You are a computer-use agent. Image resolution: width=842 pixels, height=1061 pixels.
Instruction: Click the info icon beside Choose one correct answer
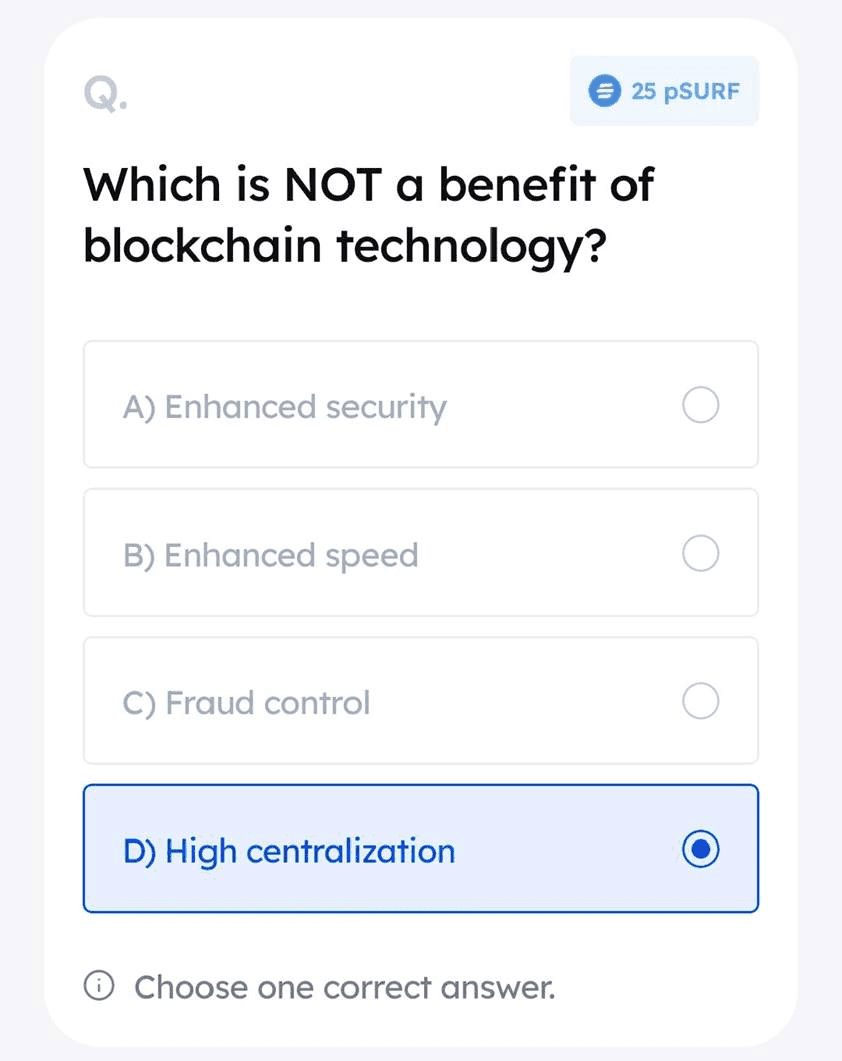click(99, 986)
